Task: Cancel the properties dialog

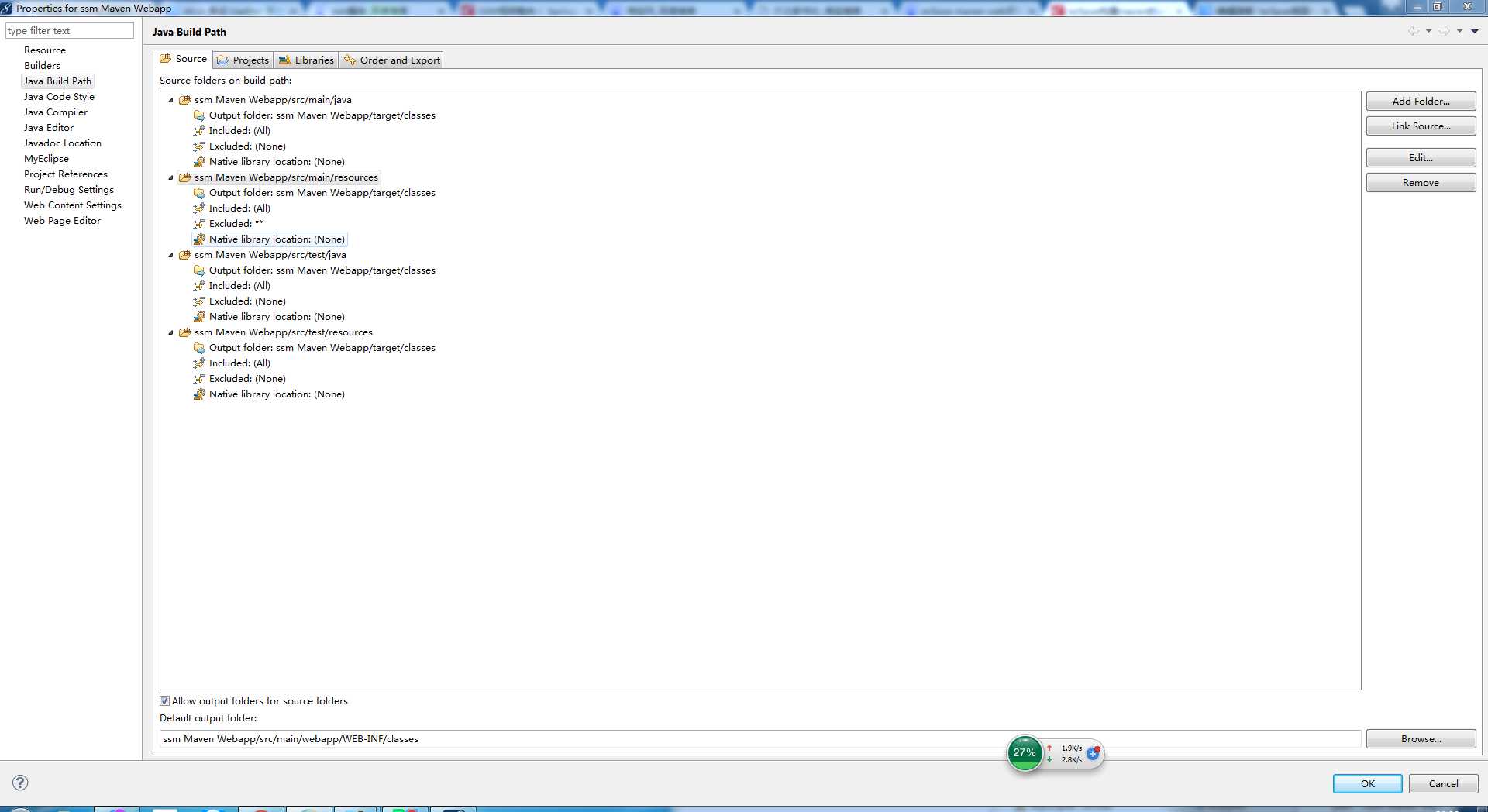Action: click(x=1443, y=783)
